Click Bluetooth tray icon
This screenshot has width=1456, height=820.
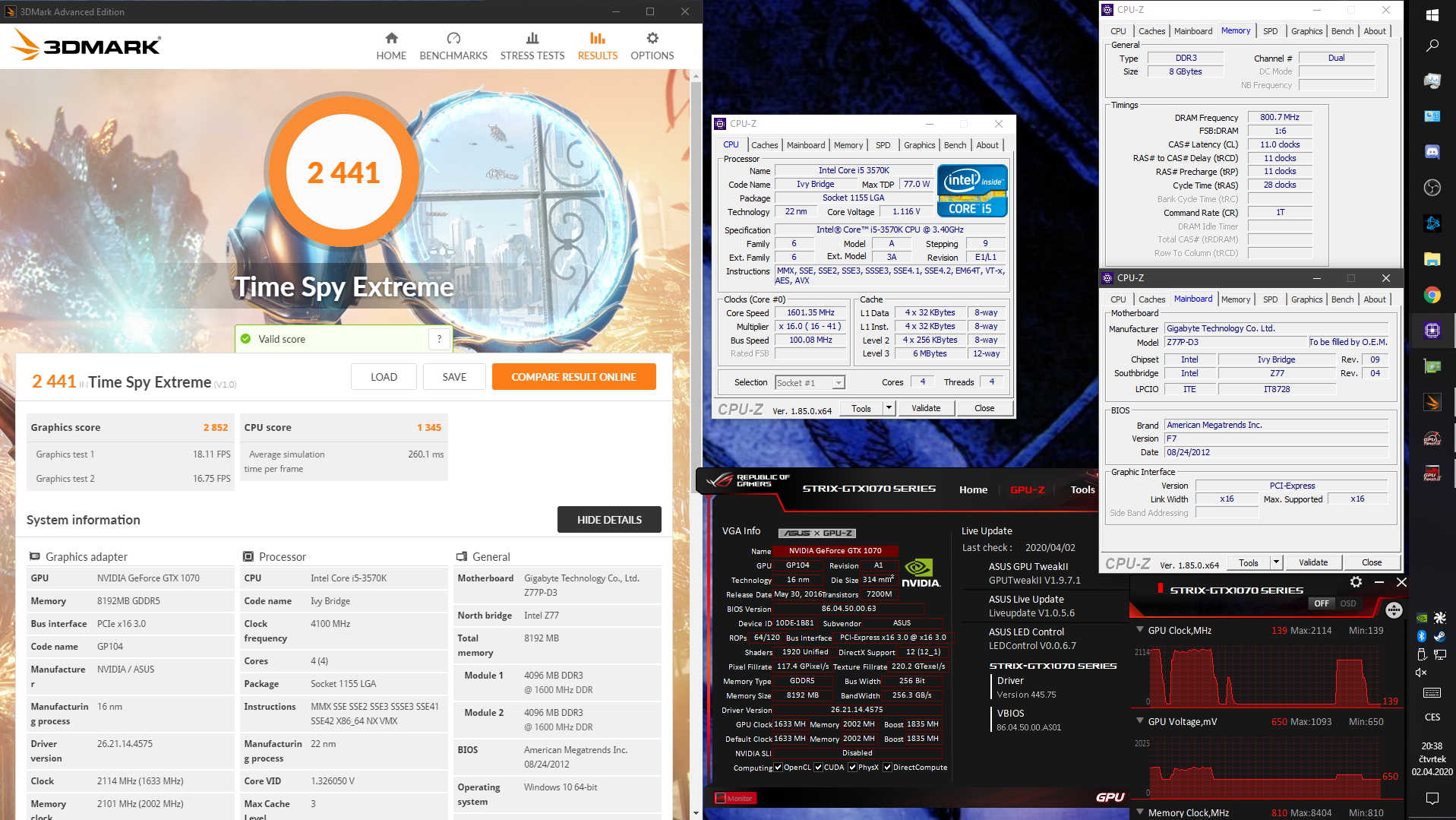(x=1422, y=636)
